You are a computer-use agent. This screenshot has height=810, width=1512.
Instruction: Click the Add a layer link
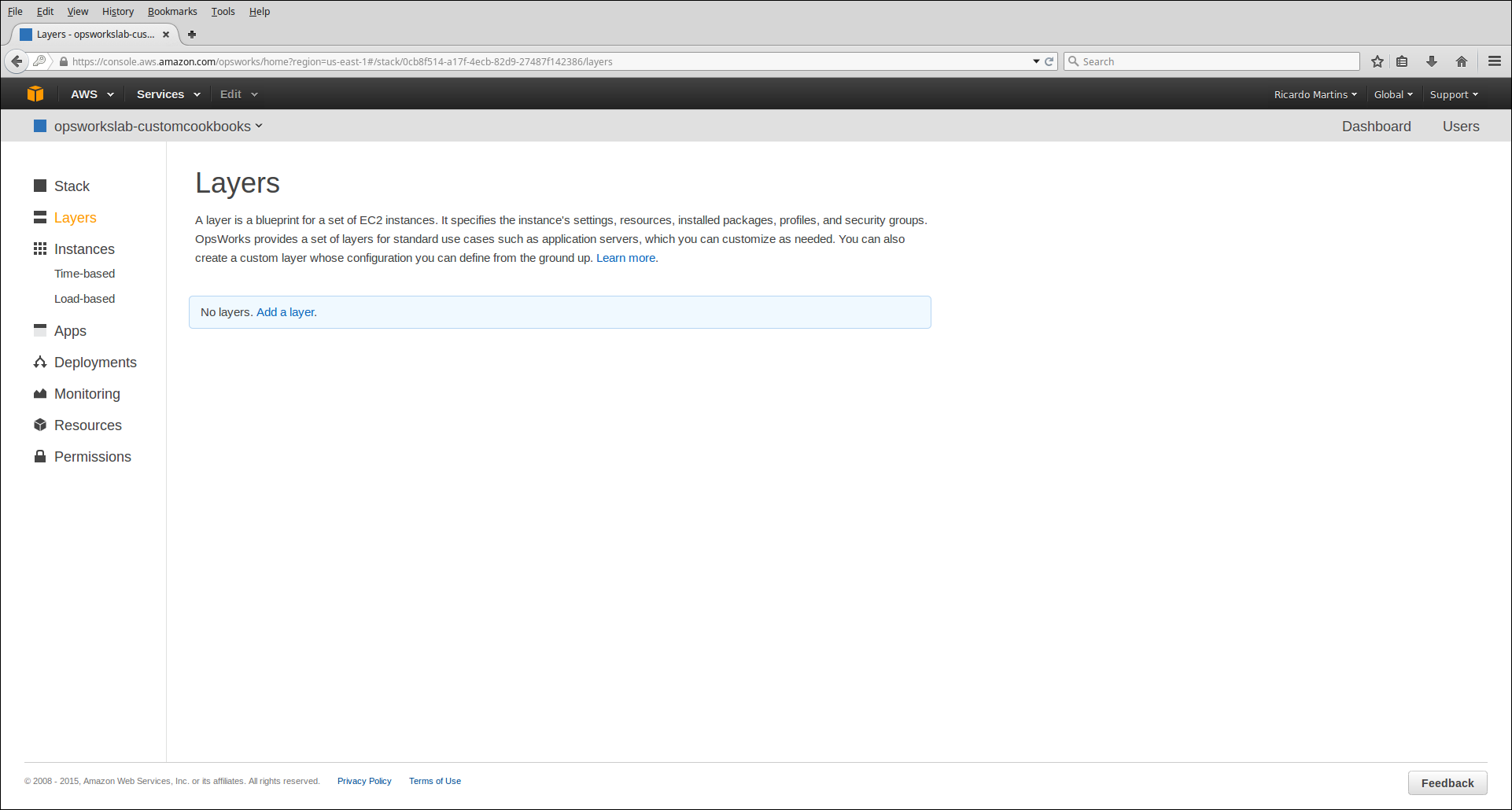[286, 312]
